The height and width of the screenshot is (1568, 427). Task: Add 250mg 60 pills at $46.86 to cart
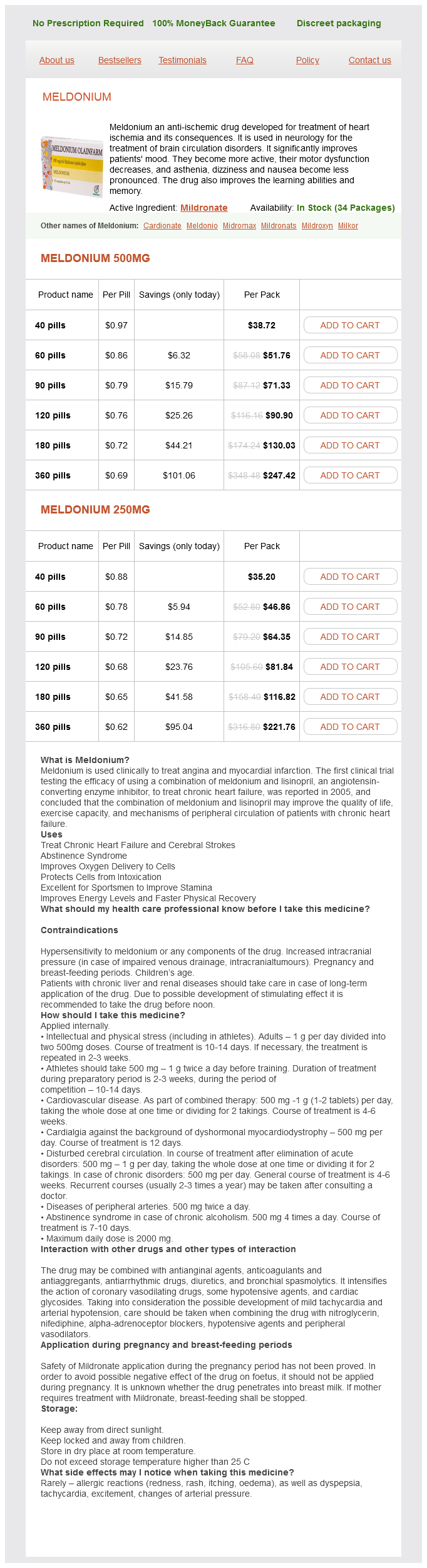point(350,607)
